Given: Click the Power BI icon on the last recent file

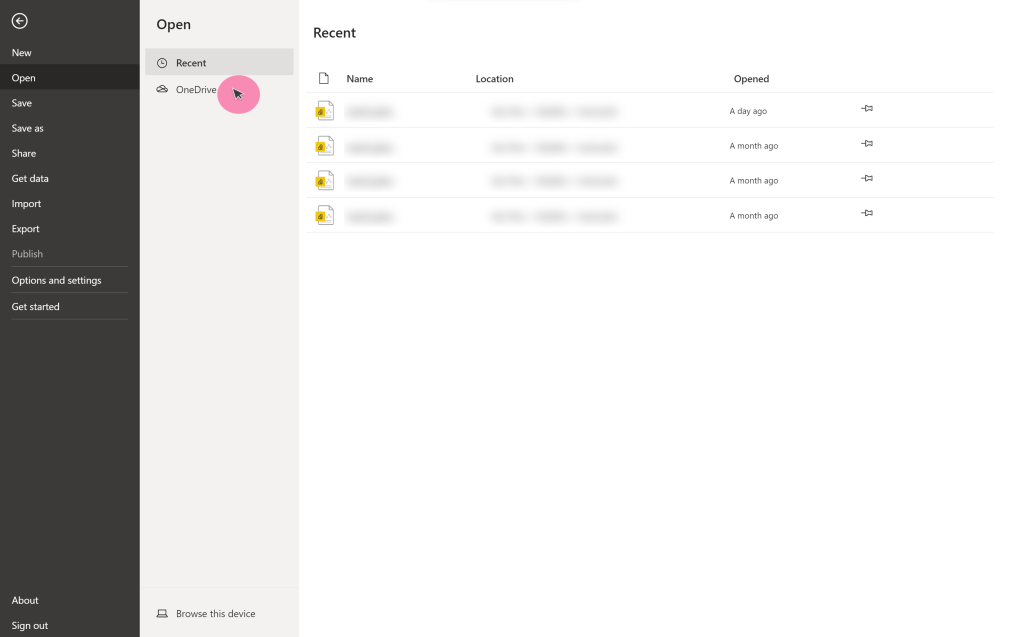Looking at the screenshot, I should [x=323, y=214].
